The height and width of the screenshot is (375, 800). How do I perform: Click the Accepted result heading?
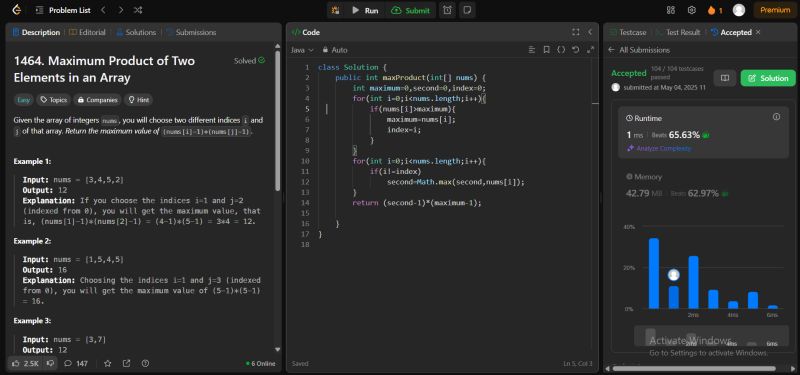pyautogui.click(x=629, y=73)
